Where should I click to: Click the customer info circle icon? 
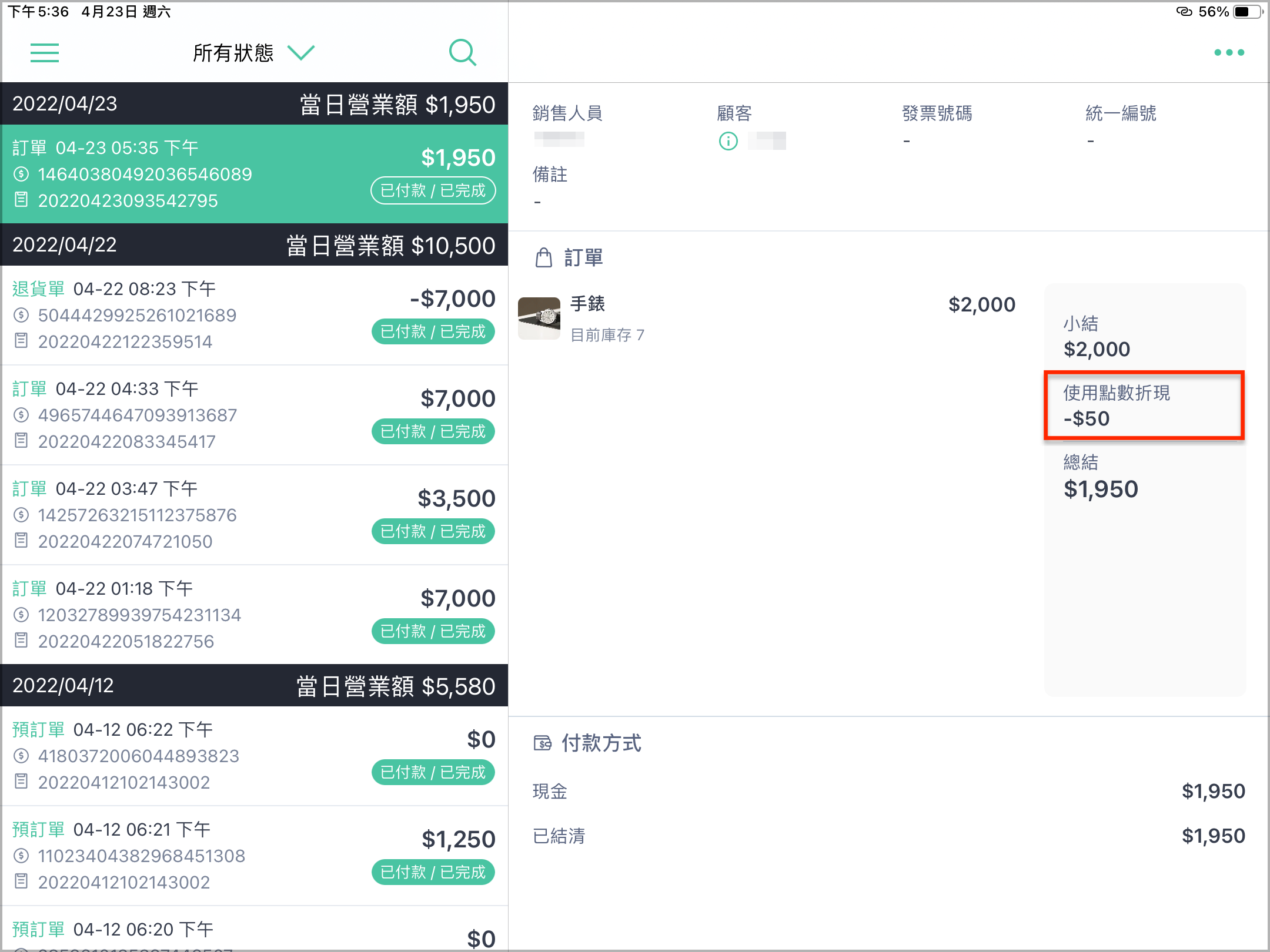point(728,141)
